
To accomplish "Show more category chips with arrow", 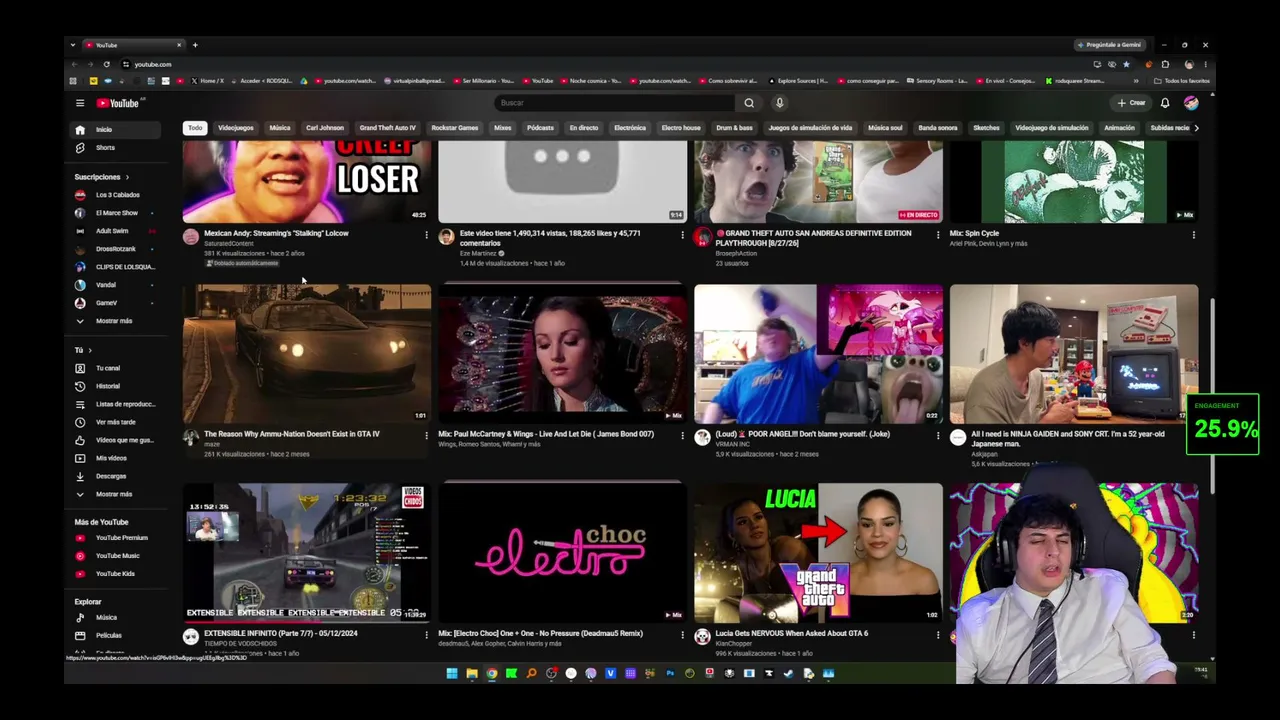I will pyautogui.click(x=1196, y=128).
